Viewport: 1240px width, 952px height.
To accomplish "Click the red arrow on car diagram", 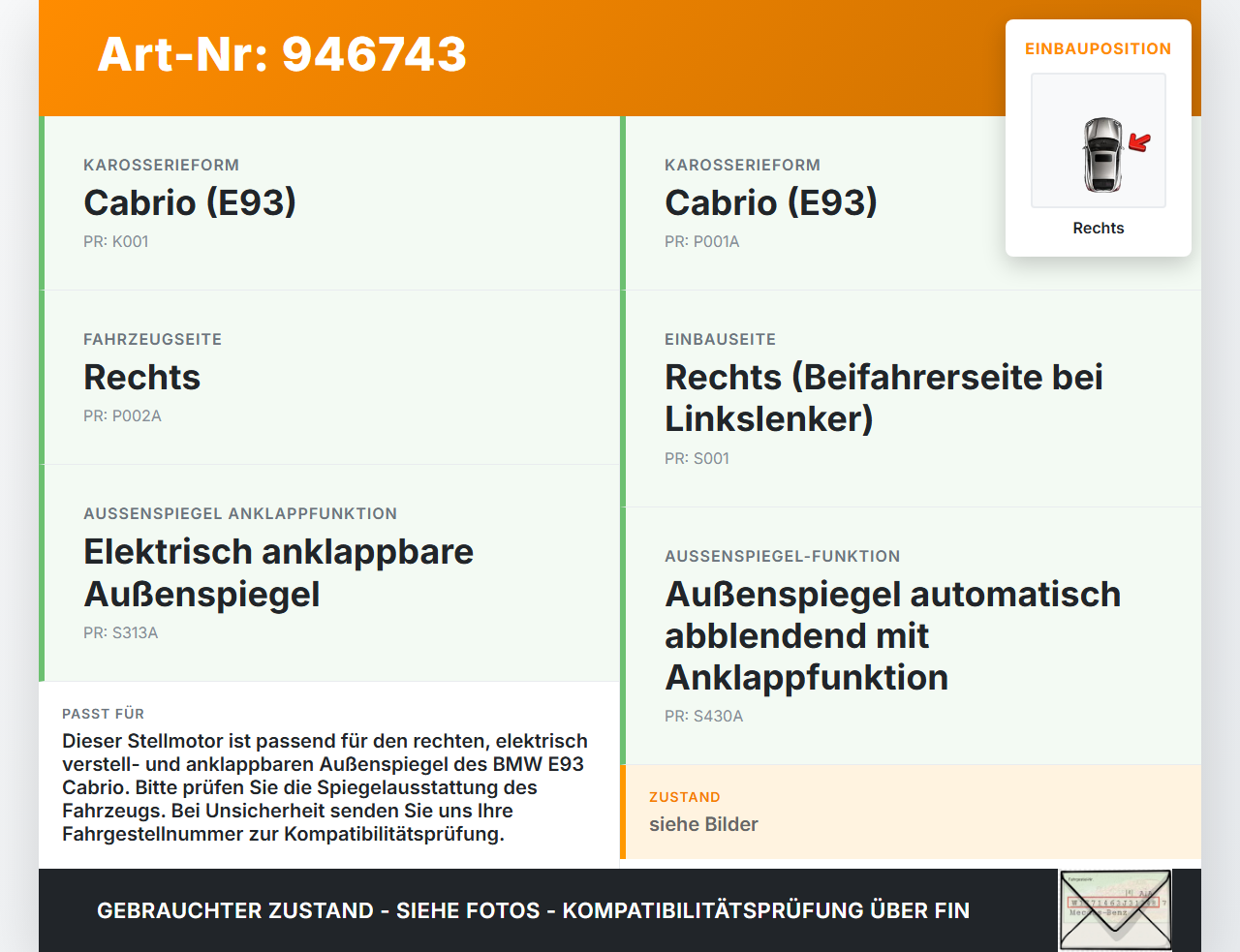I will pyautogui.click(x=1139, y=143).
